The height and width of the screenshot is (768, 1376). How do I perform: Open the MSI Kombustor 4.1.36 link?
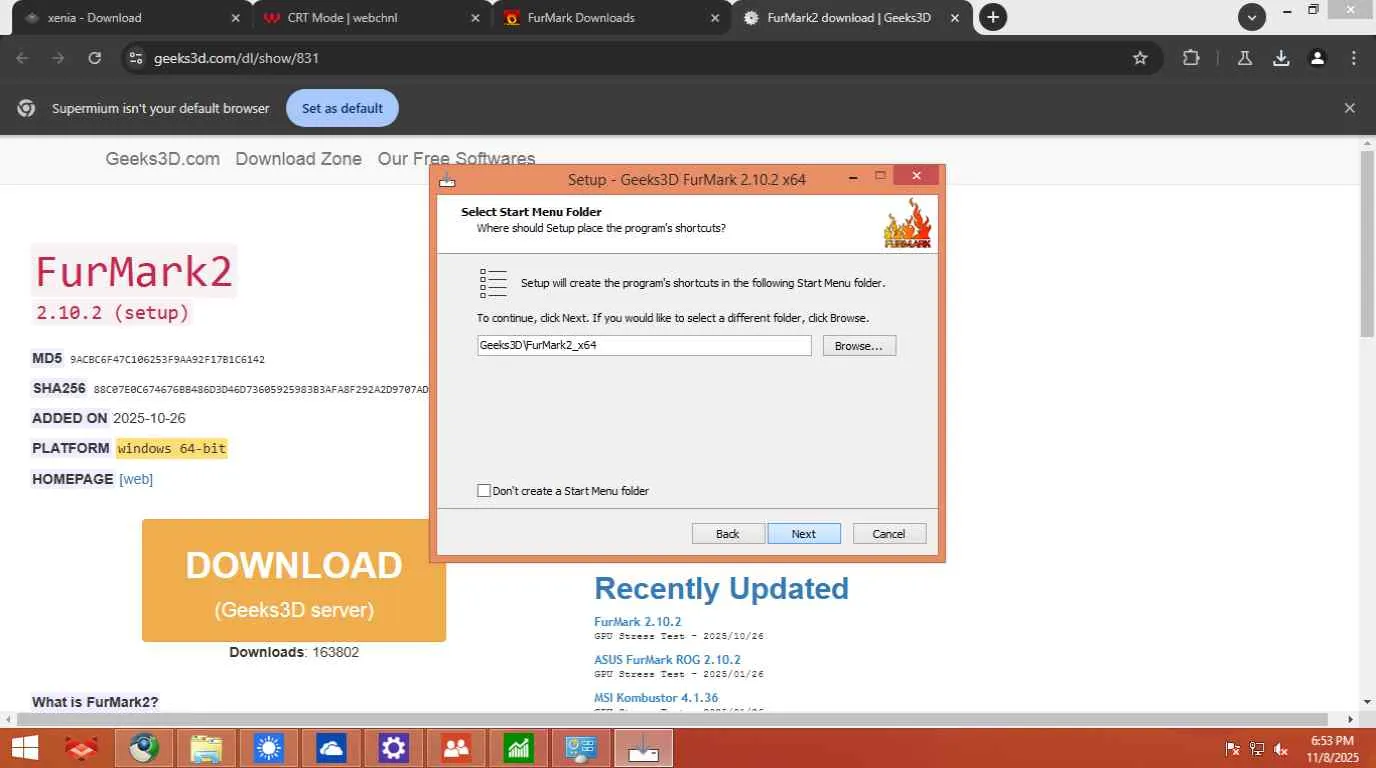[x=656, y=698]
